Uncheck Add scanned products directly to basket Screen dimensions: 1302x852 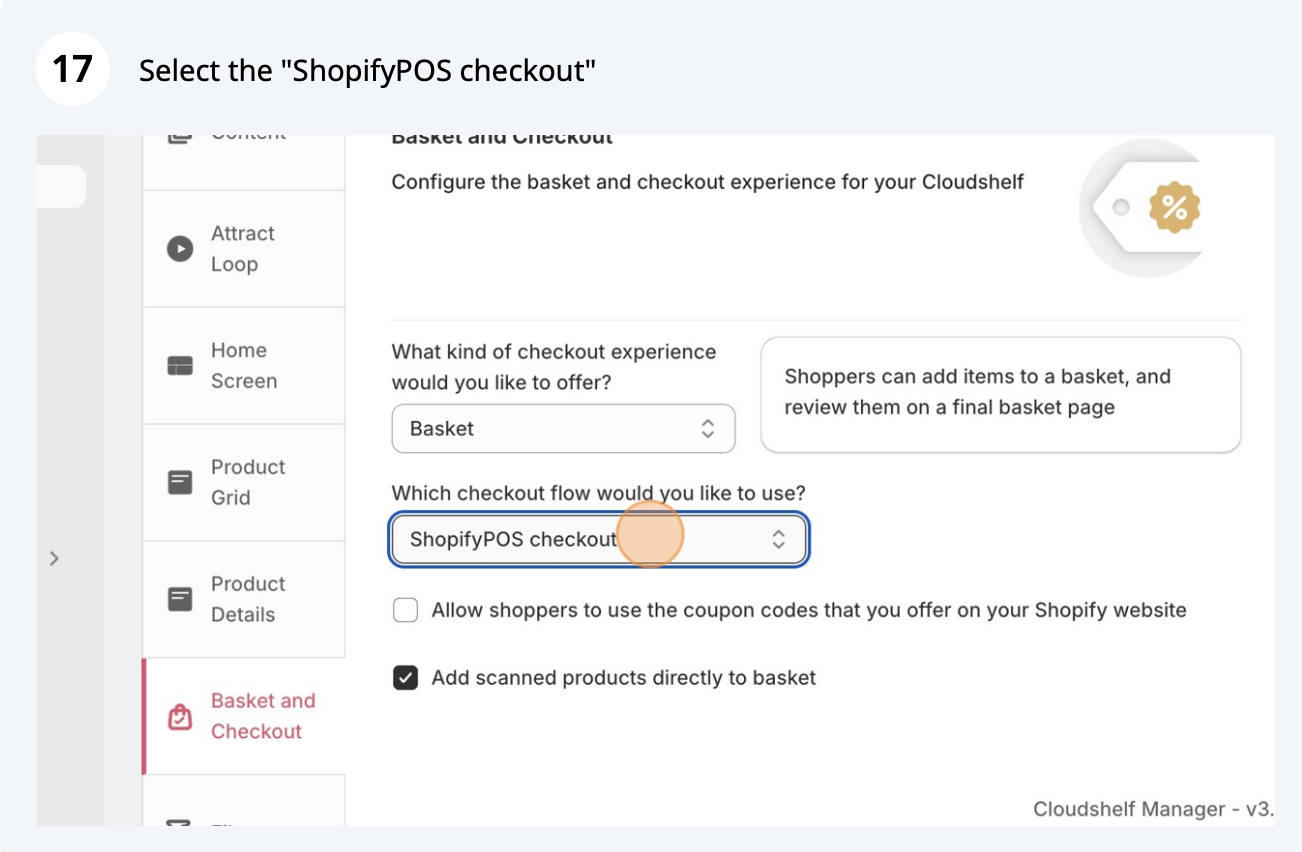pyautogui.click(x=405, y=678)
